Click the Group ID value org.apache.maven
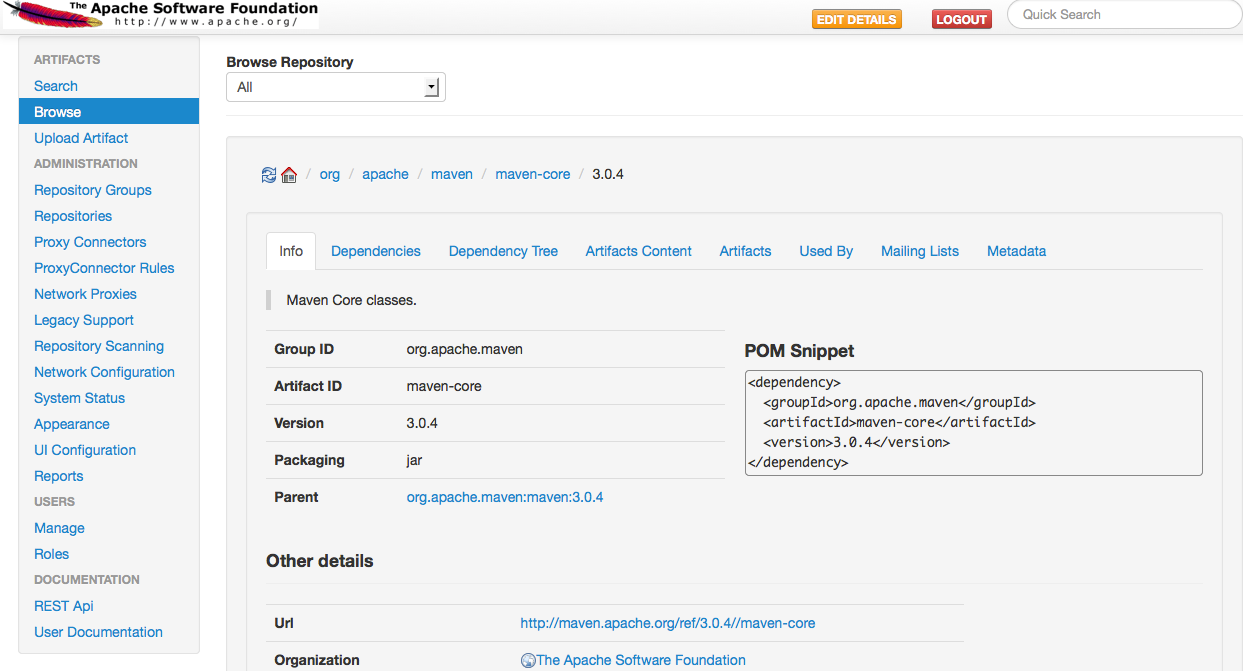This screenshot has height=671, width=1243. tap(465, 349)
